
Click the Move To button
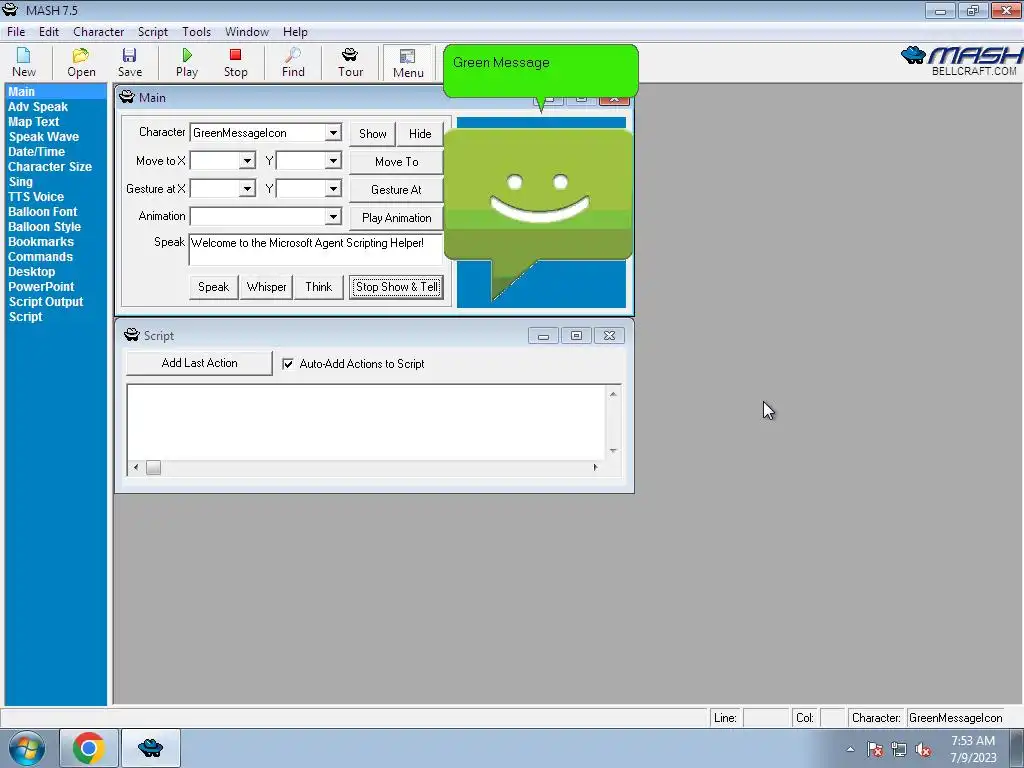396,161
